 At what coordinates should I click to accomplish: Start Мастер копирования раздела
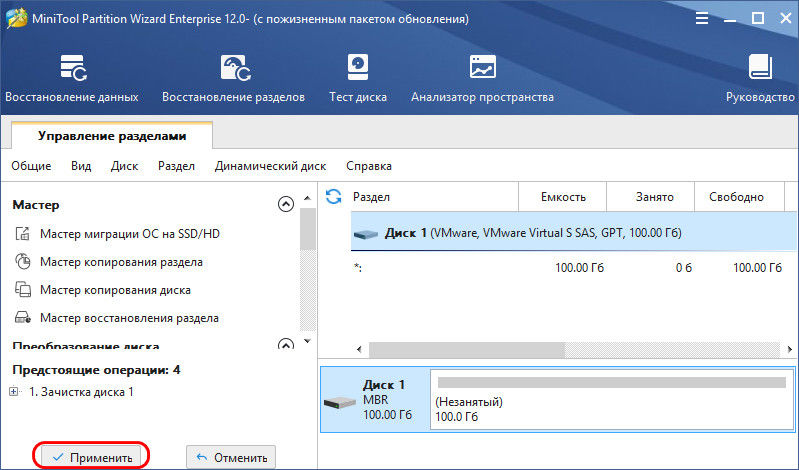pyautogui.click(x=121, y=262)
